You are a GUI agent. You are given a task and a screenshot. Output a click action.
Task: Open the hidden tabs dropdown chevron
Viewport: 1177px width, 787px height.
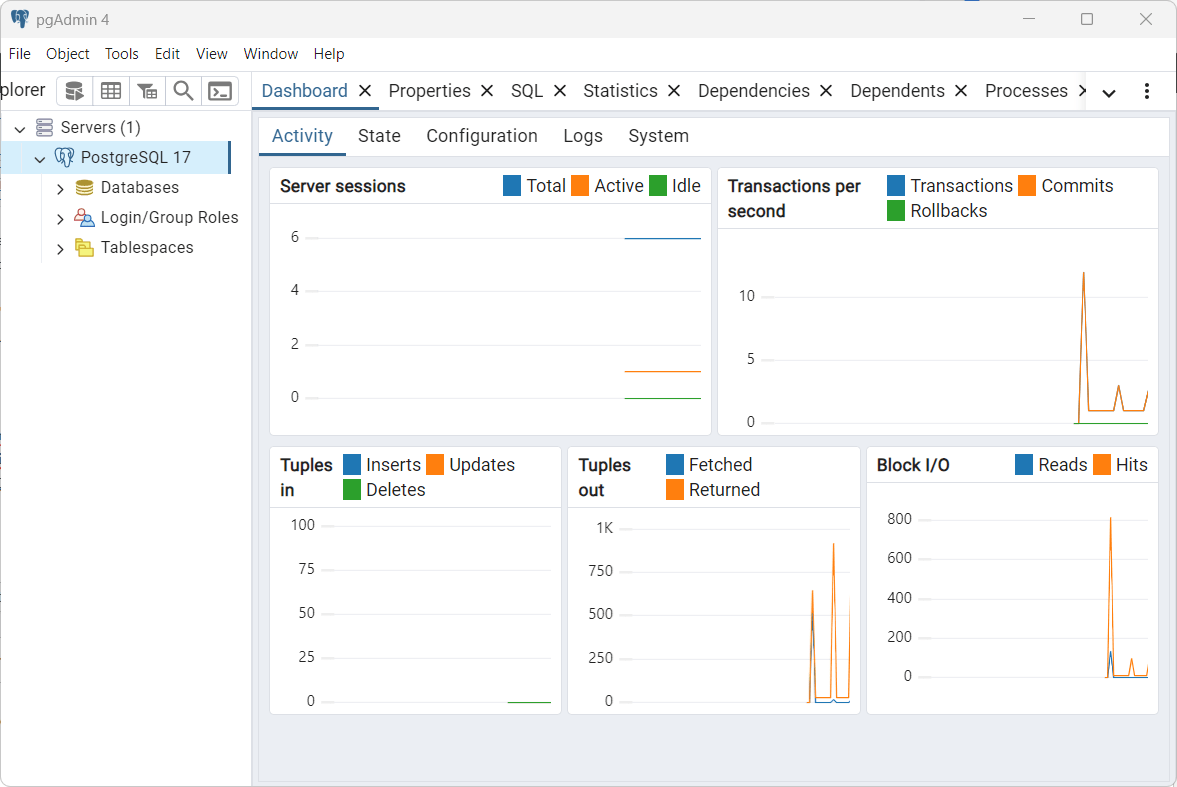click(x=1109, y=93)
